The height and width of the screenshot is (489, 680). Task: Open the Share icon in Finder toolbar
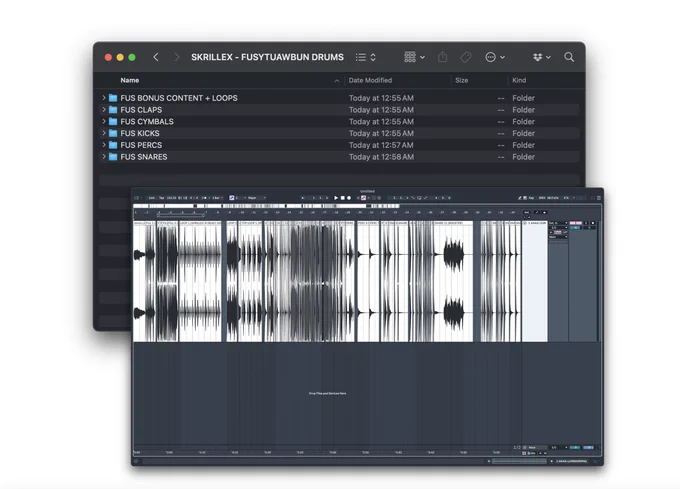click(x=442, y=57)
